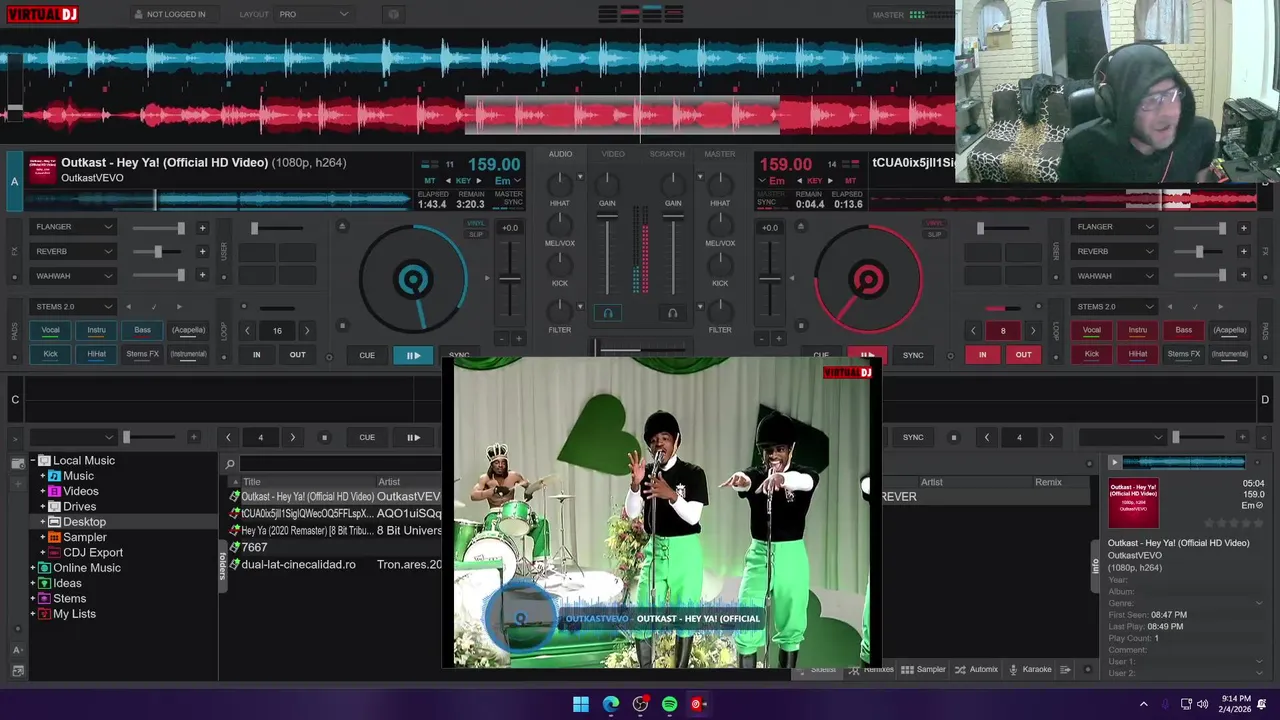The height and width of the screenshot is (720, 1280).
Task: Toggle right deck Vocal stem pad
Action: pos(1091,330)
